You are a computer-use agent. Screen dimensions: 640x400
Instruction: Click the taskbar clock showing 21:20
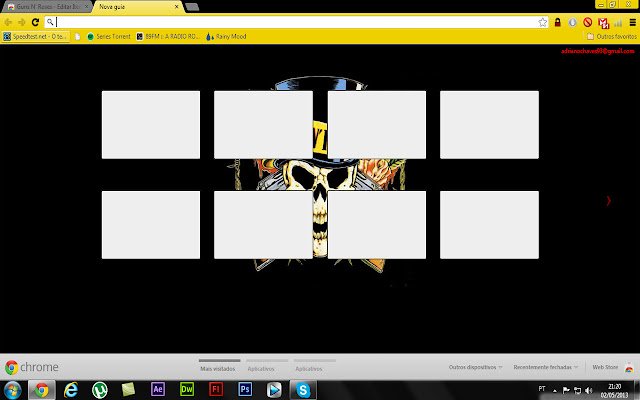pos(614,391)
